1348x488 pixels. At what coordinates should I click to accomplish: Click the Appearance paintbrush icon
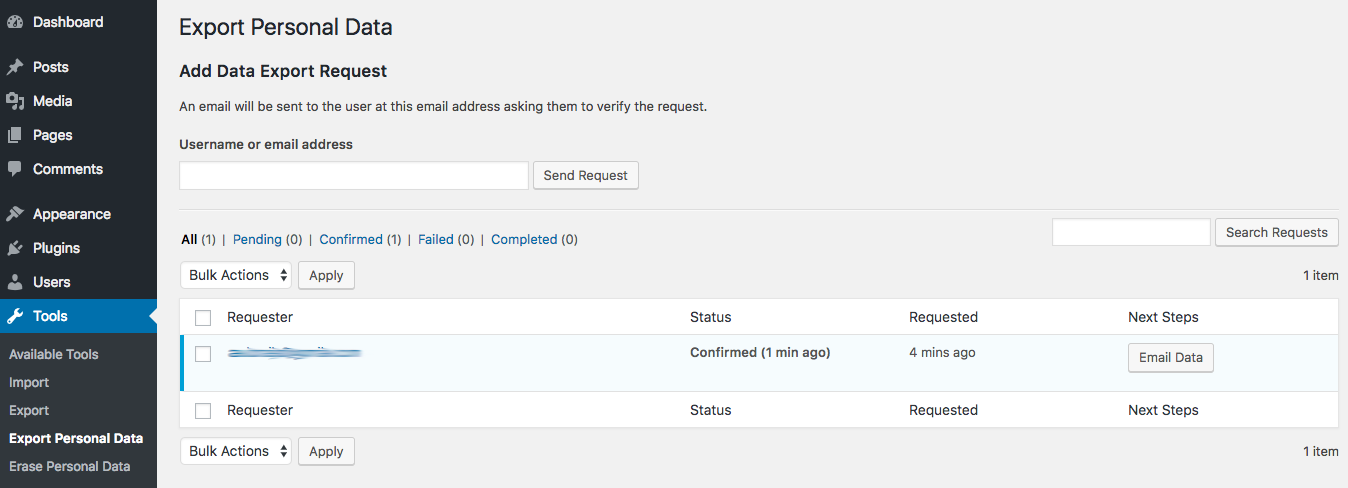15,214
